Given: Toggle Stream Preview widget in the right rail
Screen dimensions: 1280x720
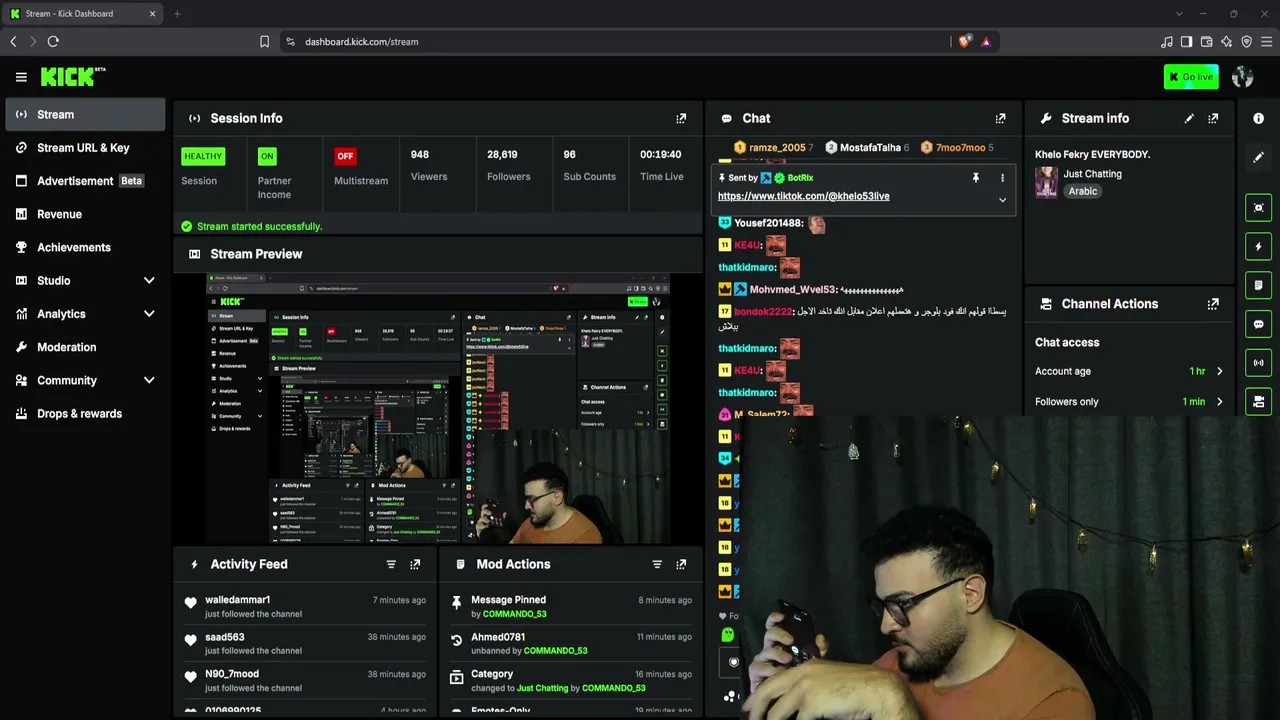Looking at the screenshot, I should click(1258, 208).
